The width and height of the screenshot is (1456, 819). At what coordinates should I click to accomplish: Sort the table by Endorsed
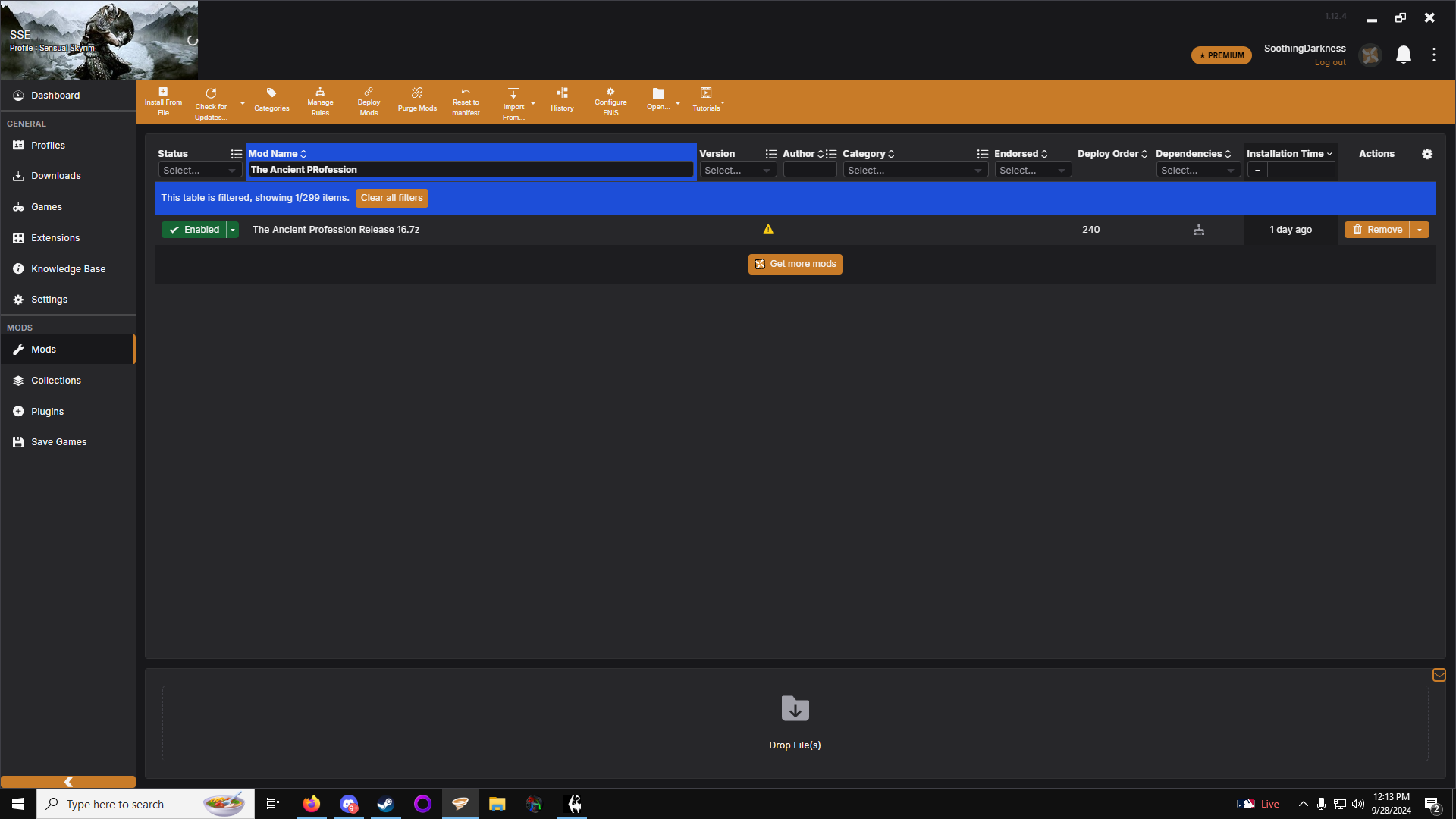[x=1021, y=154]
